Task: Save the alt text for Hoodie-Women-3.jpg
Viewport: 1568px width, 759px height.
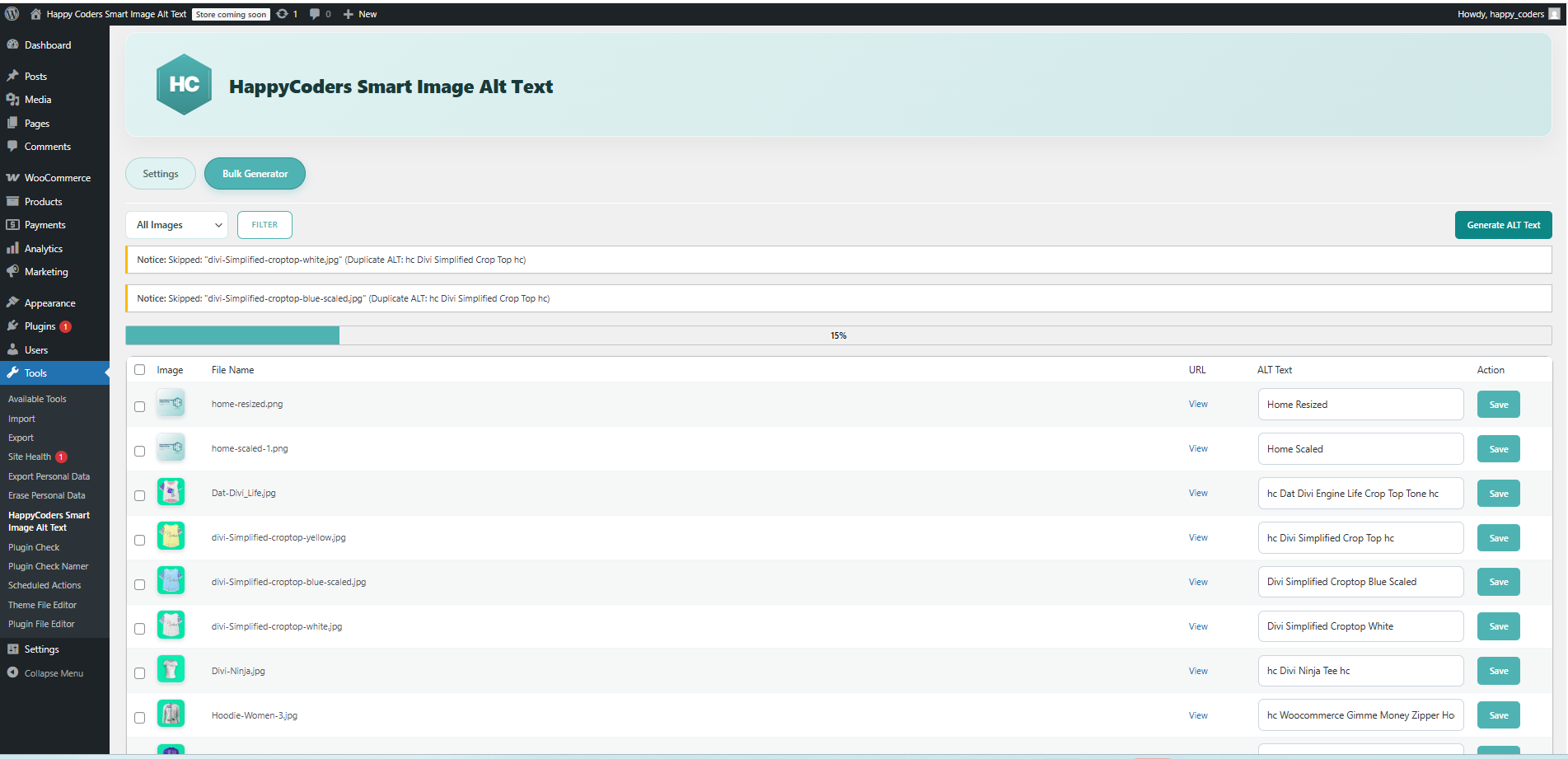Action: pyautogui.click(x=1498, y=714)
